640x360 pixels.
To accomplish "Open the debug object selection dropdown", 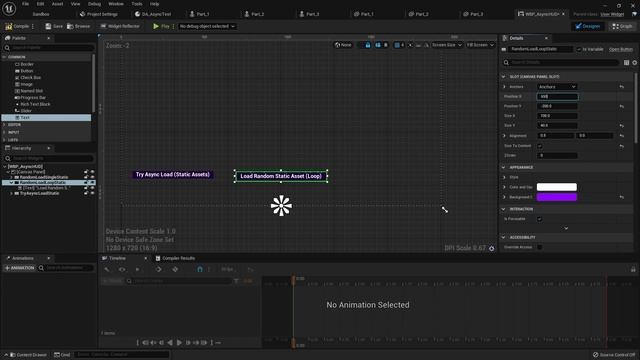I will click(207, 26).
